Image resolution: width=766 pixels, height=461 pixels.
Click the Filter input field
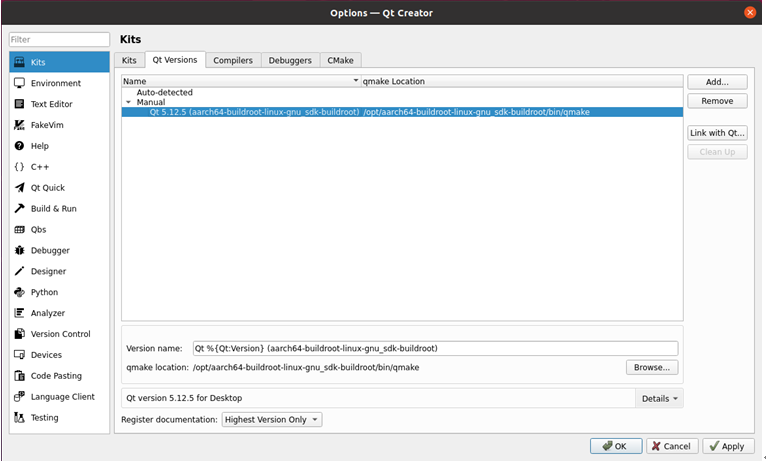click(59, 40)
